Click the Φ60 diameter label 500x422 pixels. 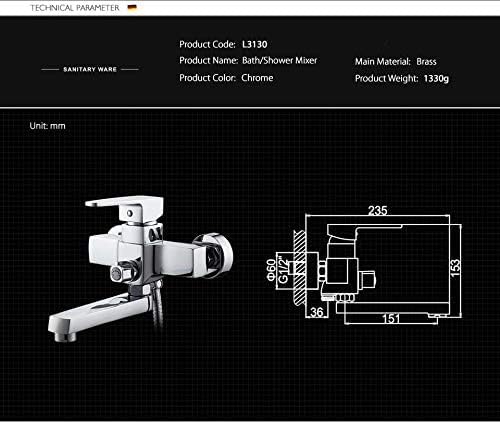(271, 271)
